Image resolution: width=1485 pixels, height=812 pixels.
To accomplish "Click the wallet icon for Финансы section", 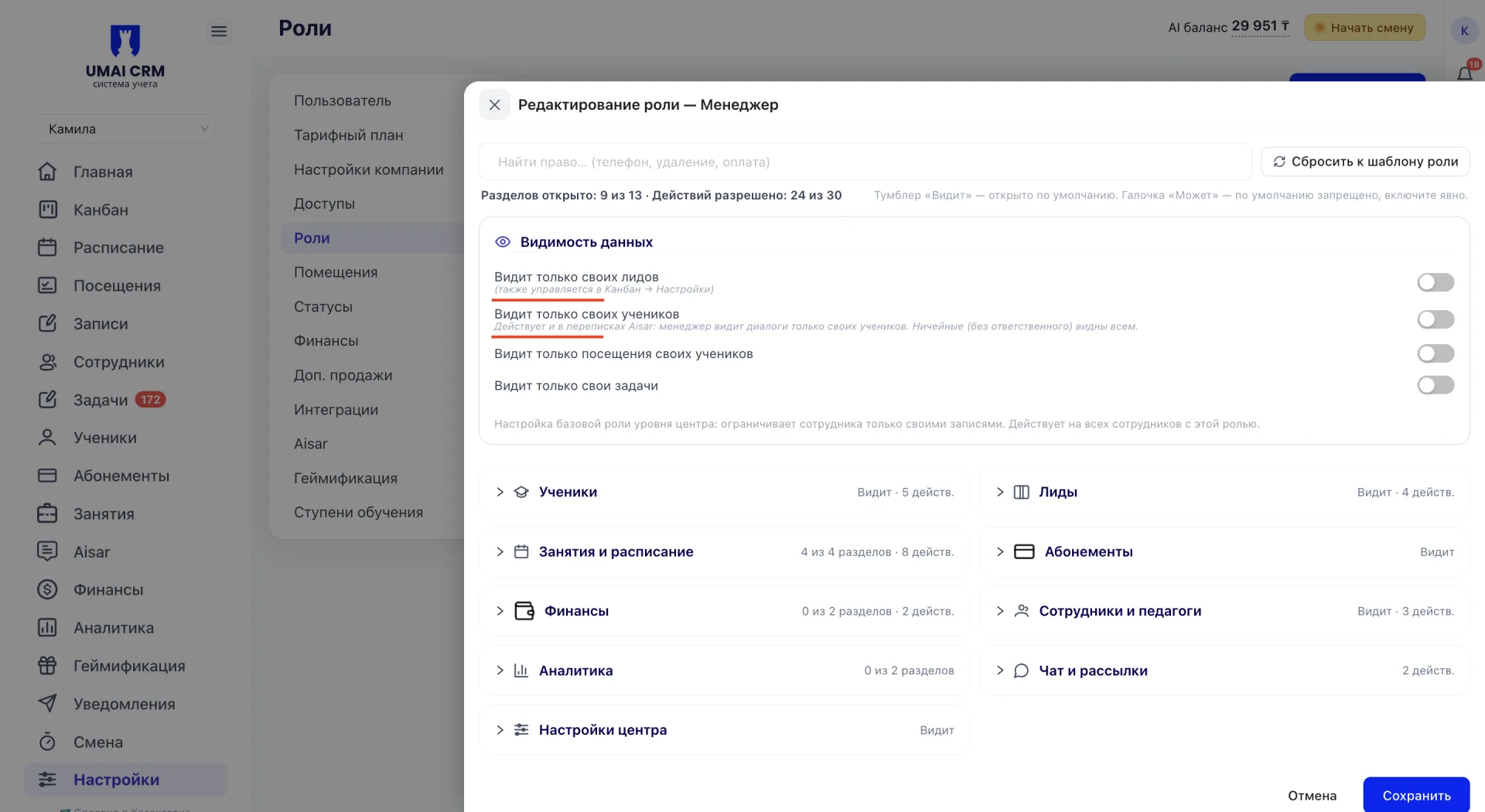I will tap(524, 611).
